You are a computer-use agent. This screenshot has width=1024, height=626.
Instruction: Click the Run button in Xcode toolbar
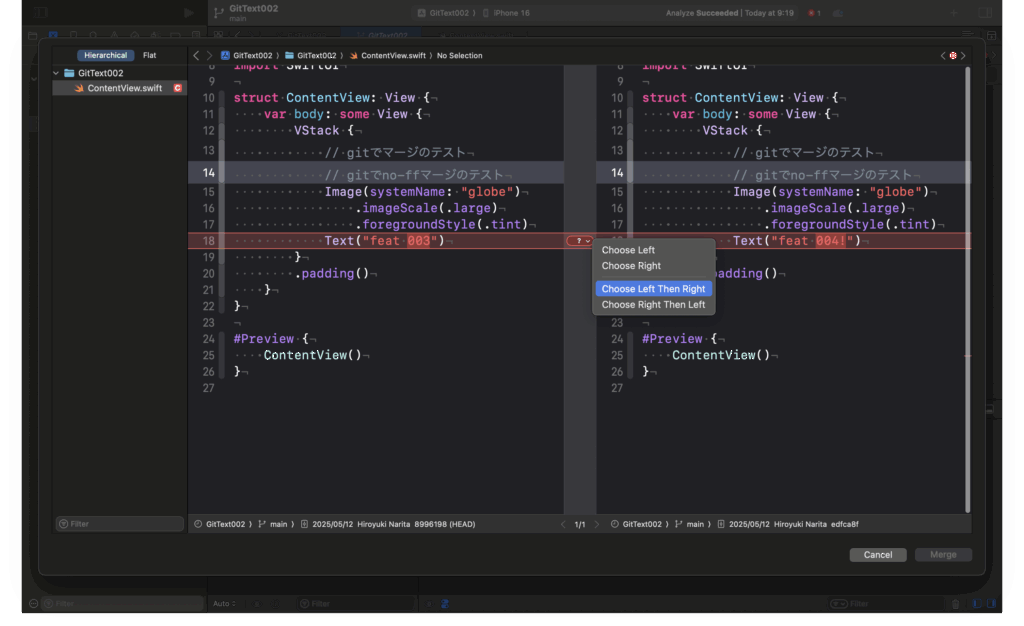189,12
